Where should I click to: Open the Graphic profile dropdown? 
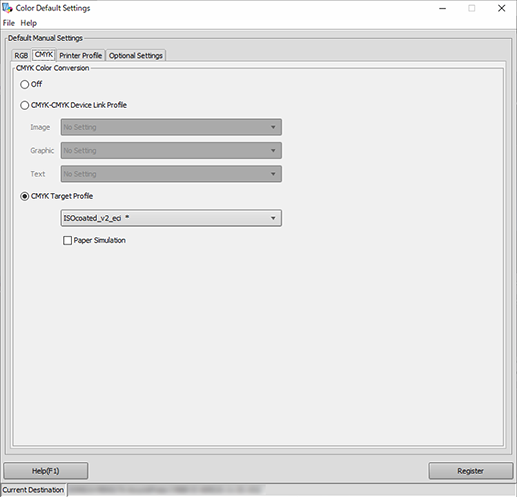(x=171, y=150)
